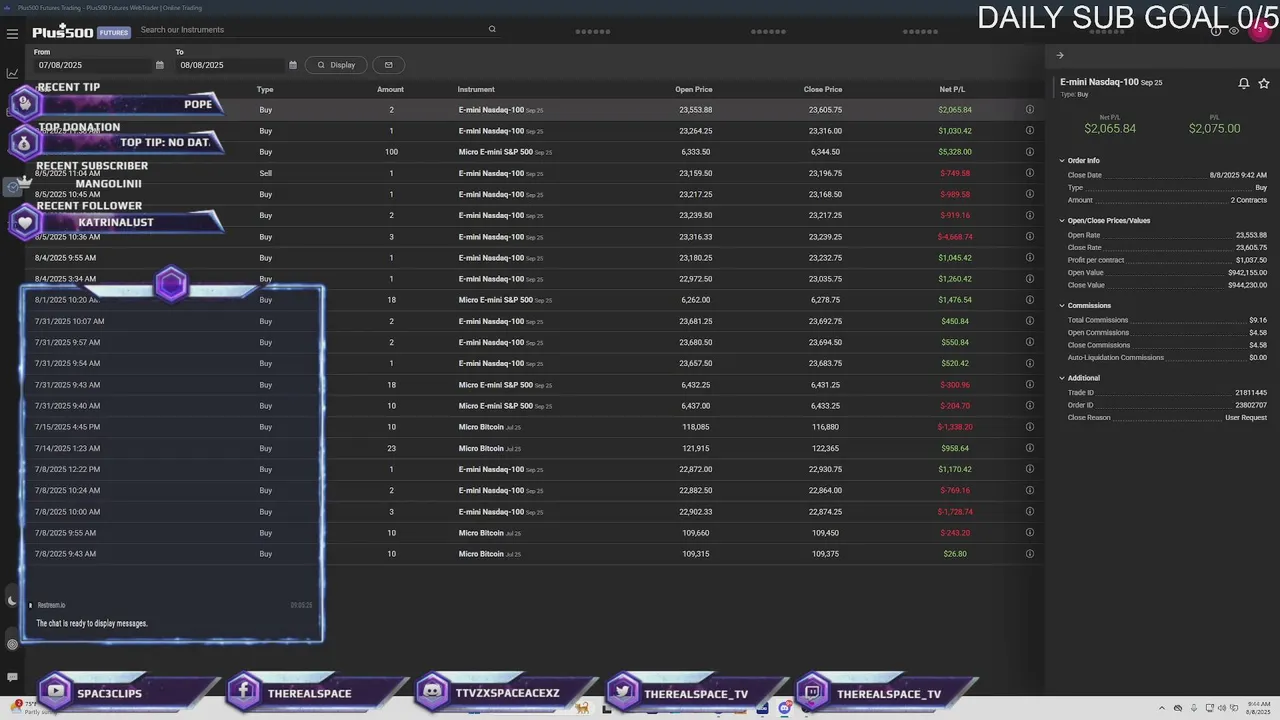Image resolution: width=1280 pixels, height=720 pixels.
Task: Sort by Type column header
Action: click(x=265, y=89)
